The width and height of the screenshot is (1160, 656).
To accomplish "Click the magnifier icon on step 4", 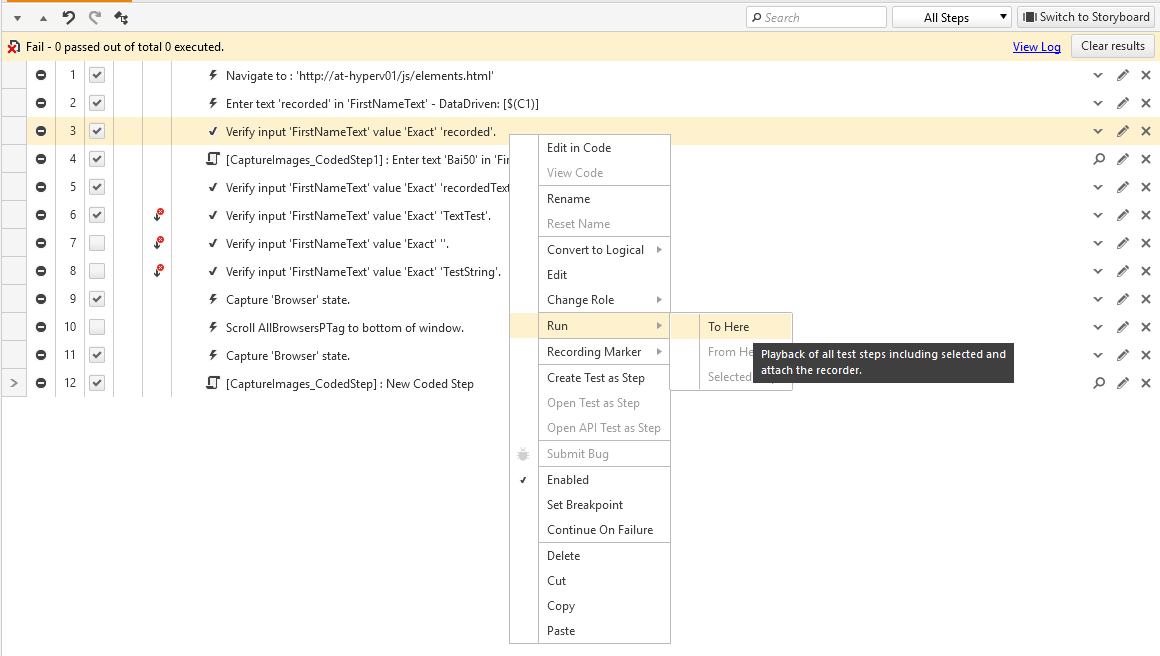I will 1099,159.
